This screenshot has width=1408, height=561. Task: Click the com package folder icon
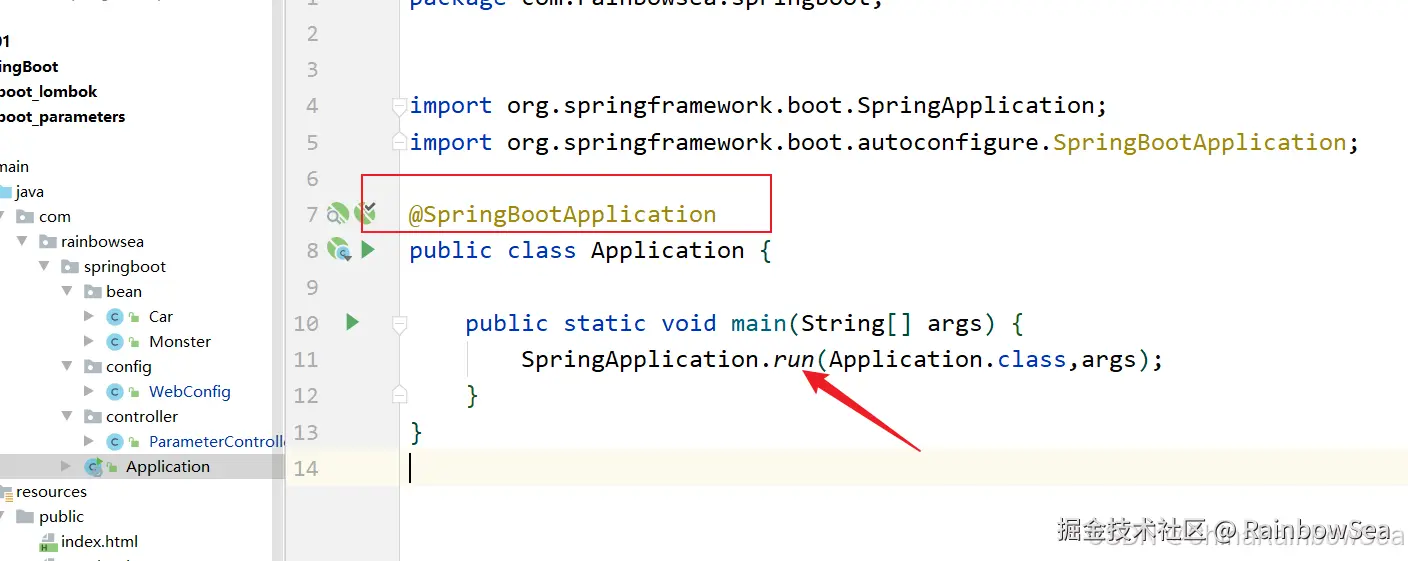(x=26, y=217)
